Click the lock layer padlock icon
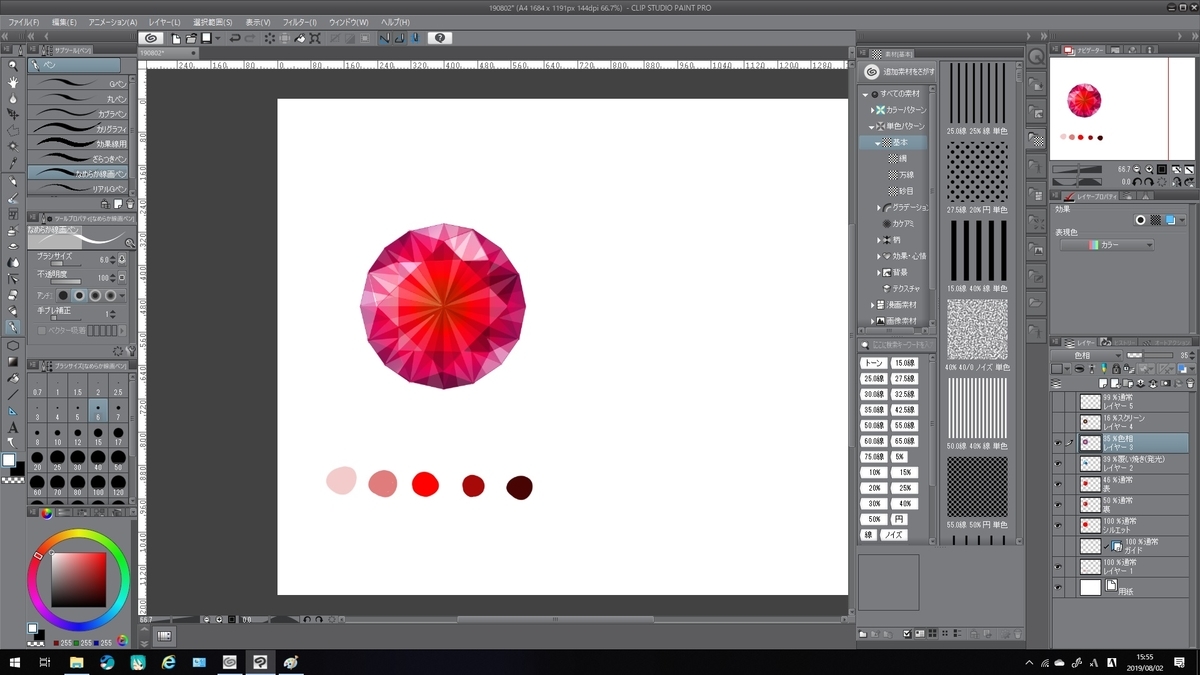Image resolution: width=1200 pixels, height=675 pixels. point(1116,368)
